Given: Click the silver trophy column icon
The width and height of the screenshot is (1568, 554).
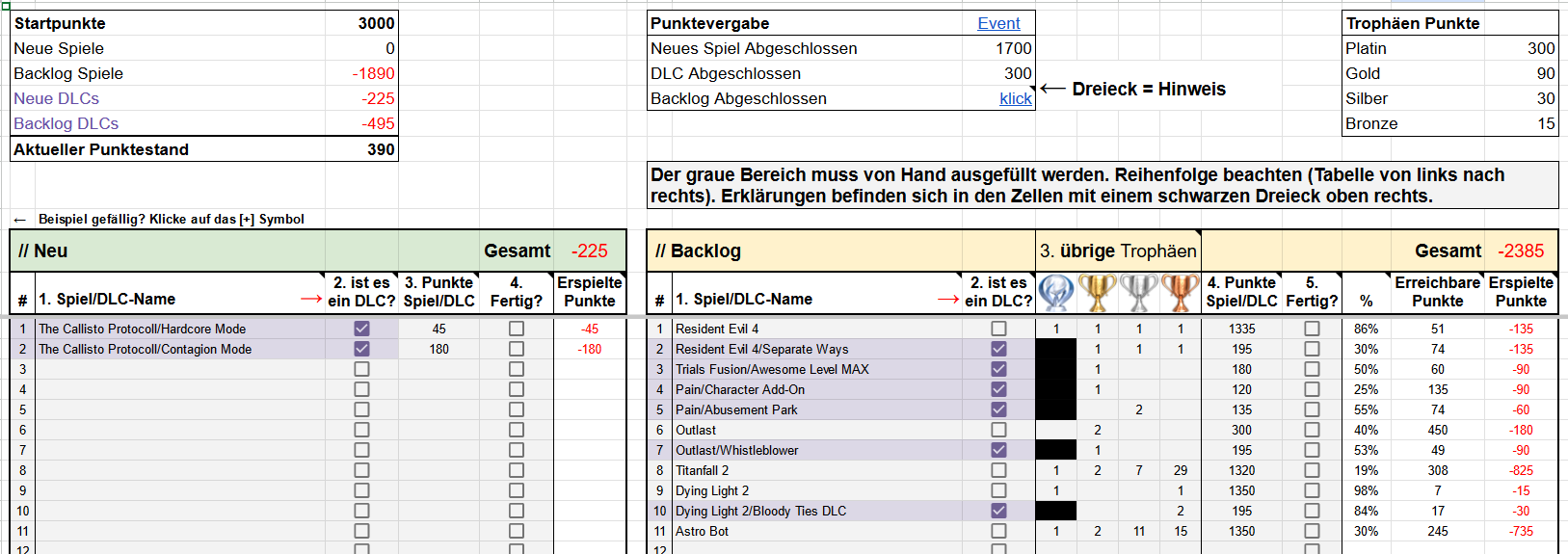Looking at the screenshot, I should (x=1139, y=293).
